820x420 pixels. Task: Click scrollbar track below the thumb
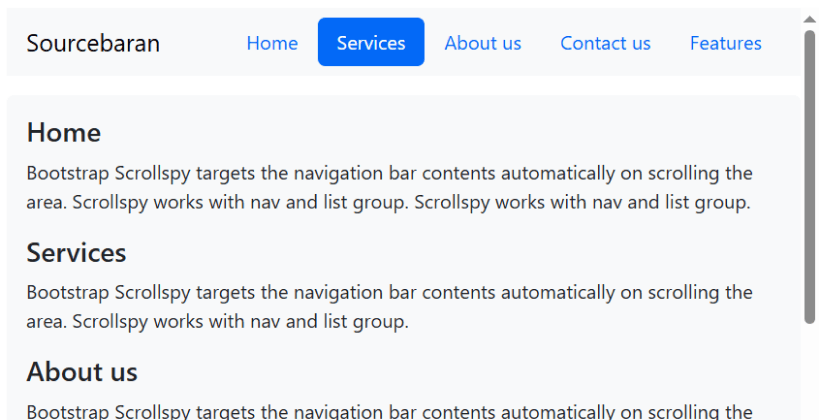pos(809,370)
